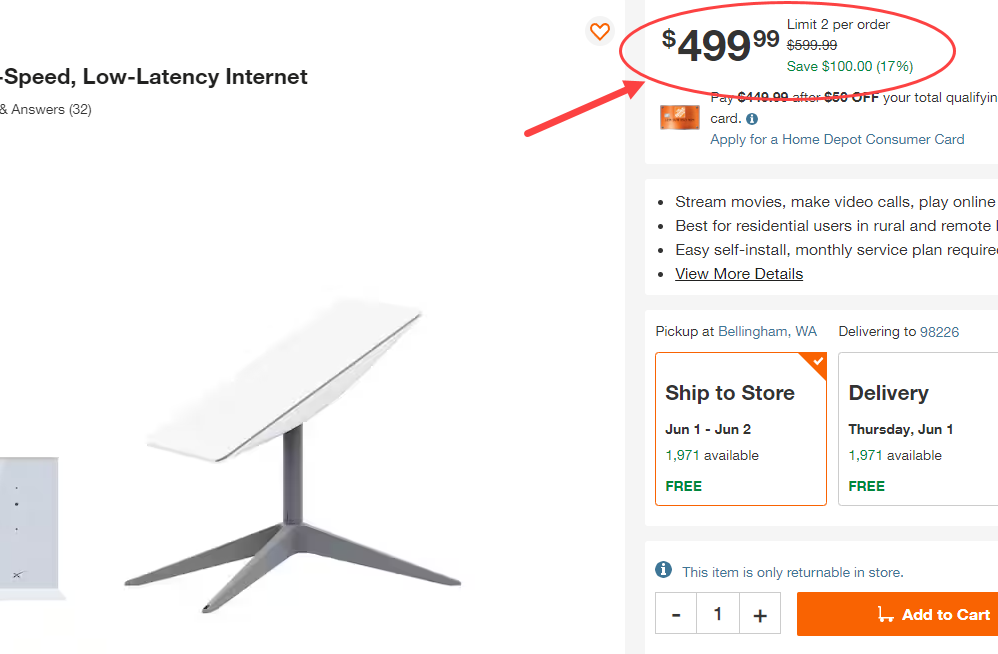Viewport: 998px width, 654px height.
Task: Change delivery ZIP code 98226
Action: pos(939,331)
